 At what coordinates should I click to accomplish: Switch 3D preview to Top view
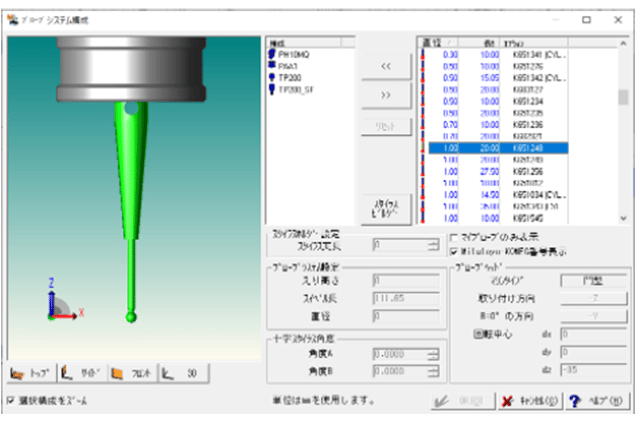click(31, 373)
